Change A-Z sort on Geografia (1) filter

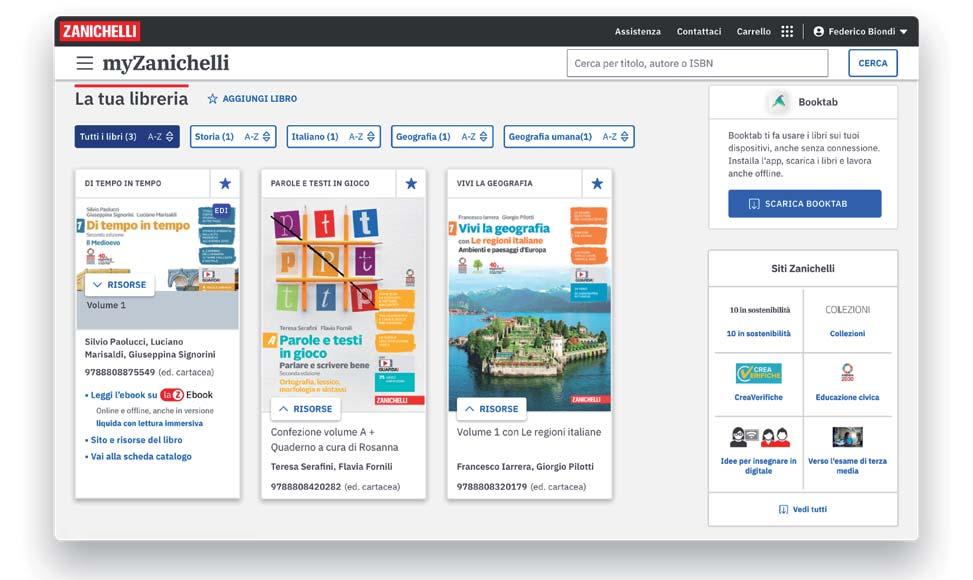474,136
